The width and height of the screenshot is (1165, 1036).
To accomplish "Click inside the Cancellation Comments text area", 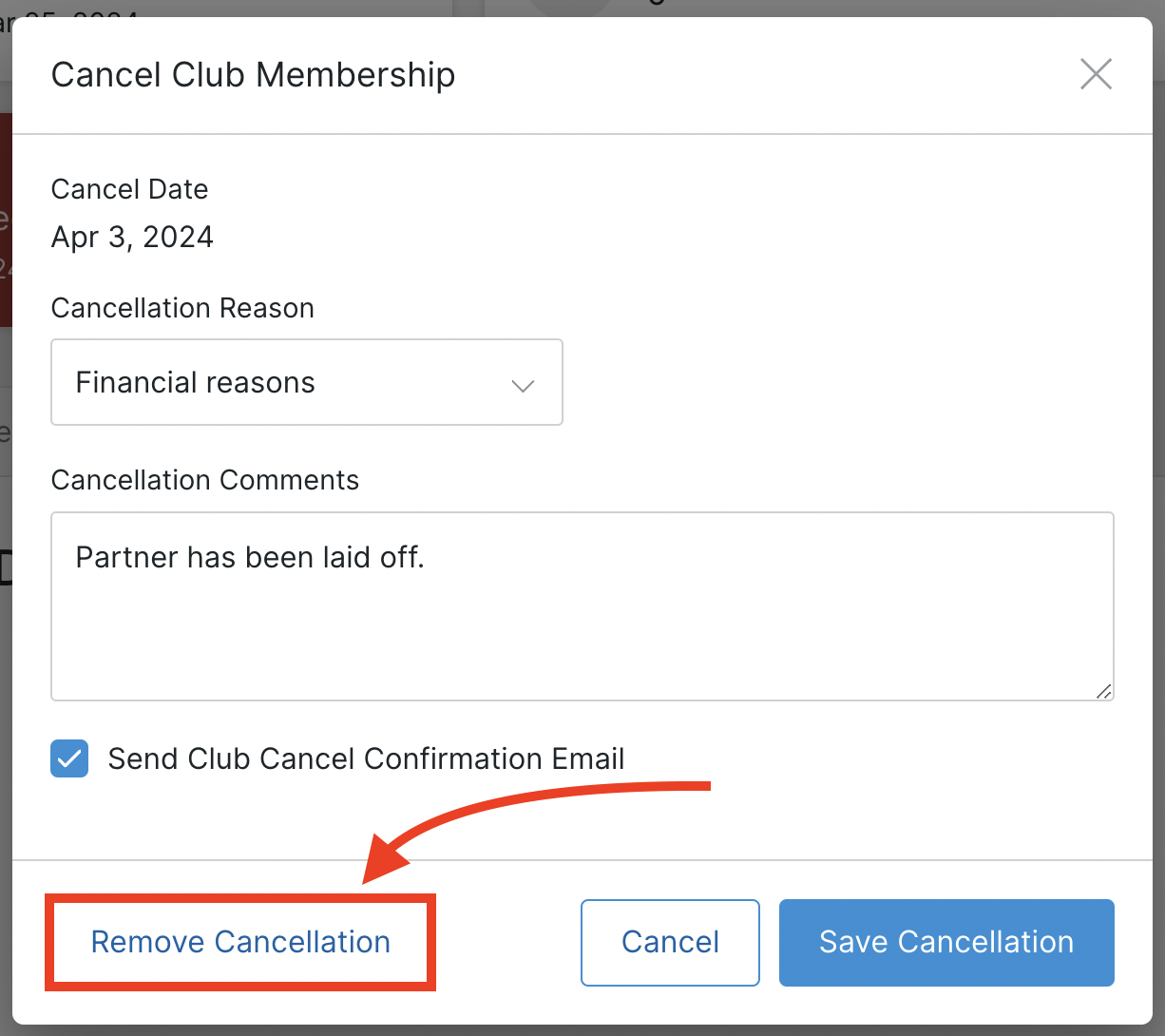I will point(582,605).
